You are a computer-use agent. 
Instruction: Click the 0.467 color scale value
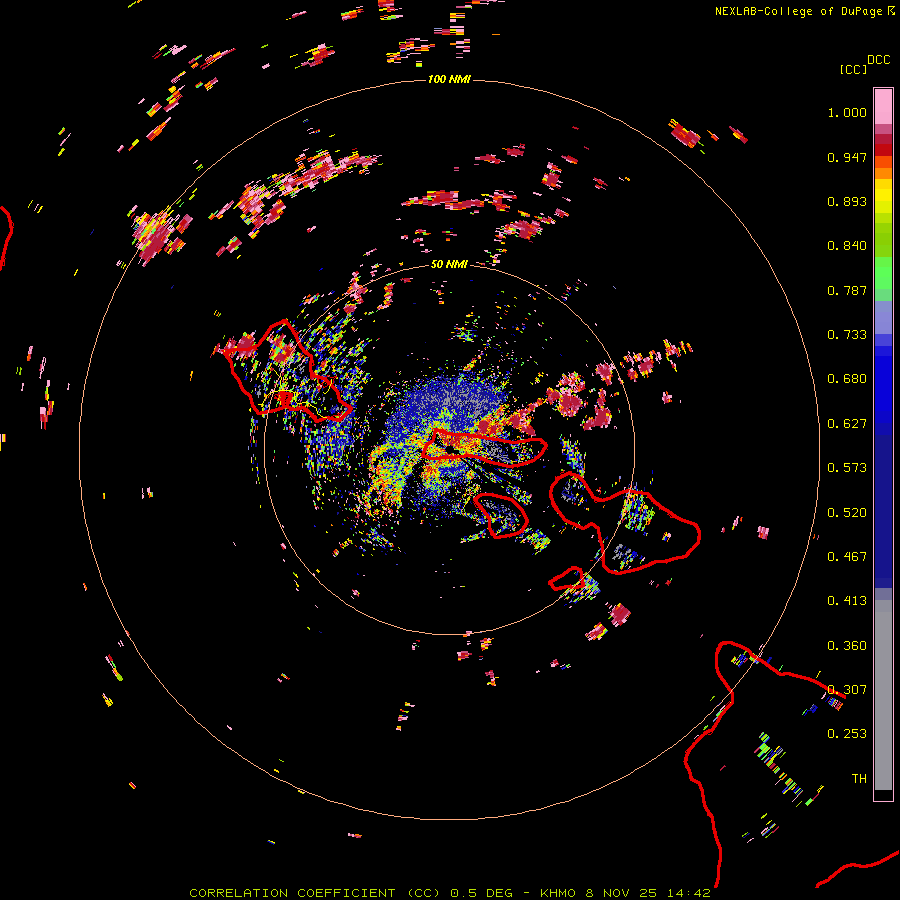(x=847, y=557)
